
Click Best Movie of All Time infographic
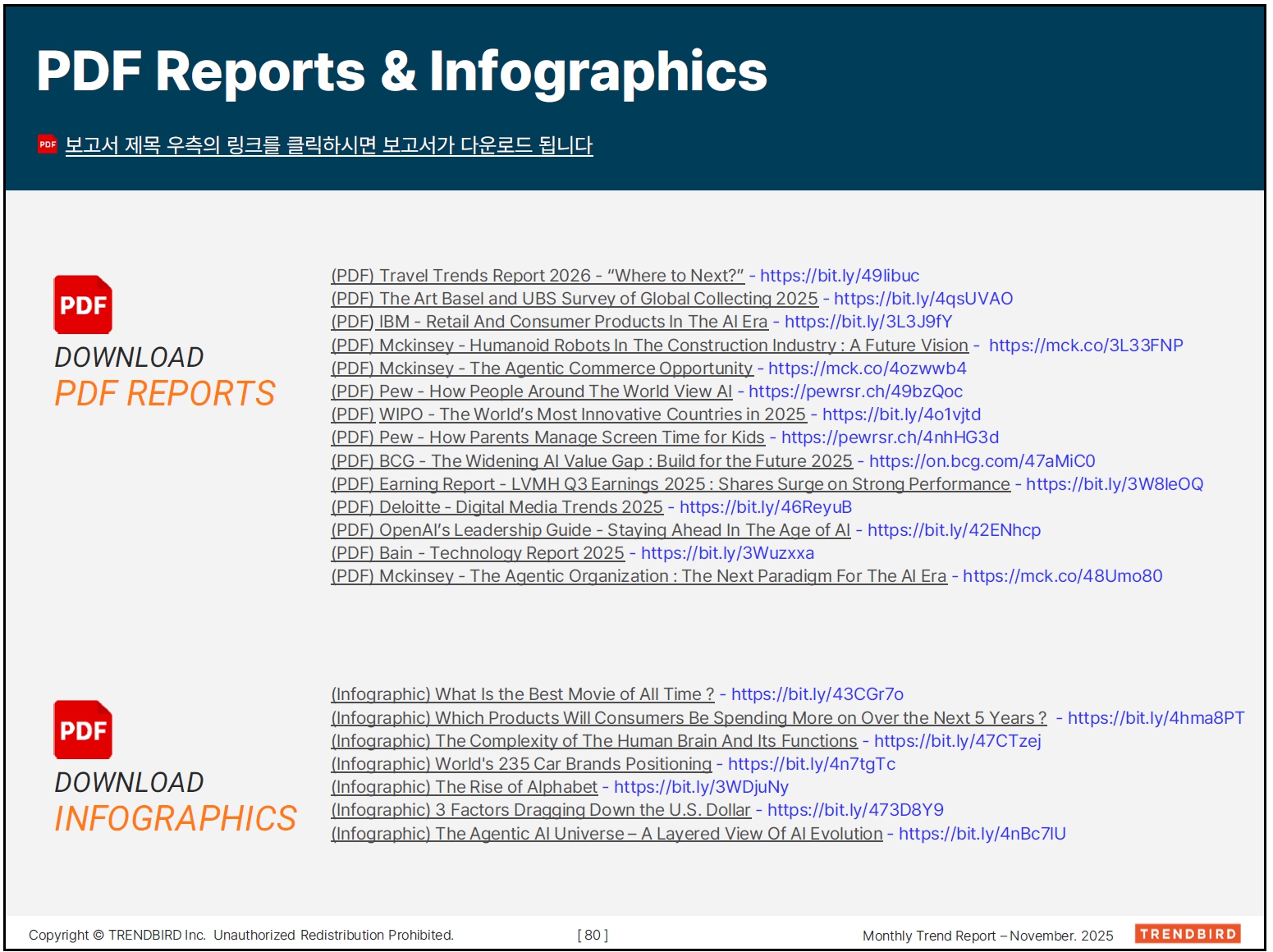[x=522, y=694]
